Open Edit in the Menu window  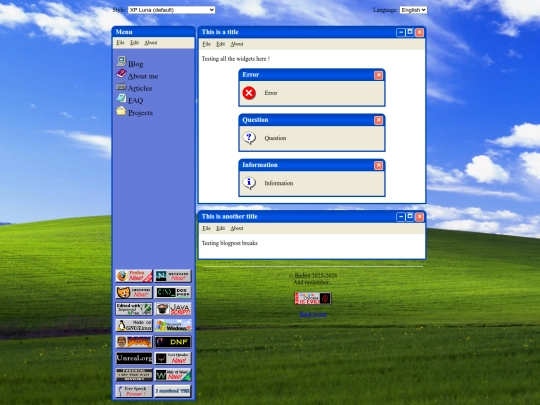(134, 43)
